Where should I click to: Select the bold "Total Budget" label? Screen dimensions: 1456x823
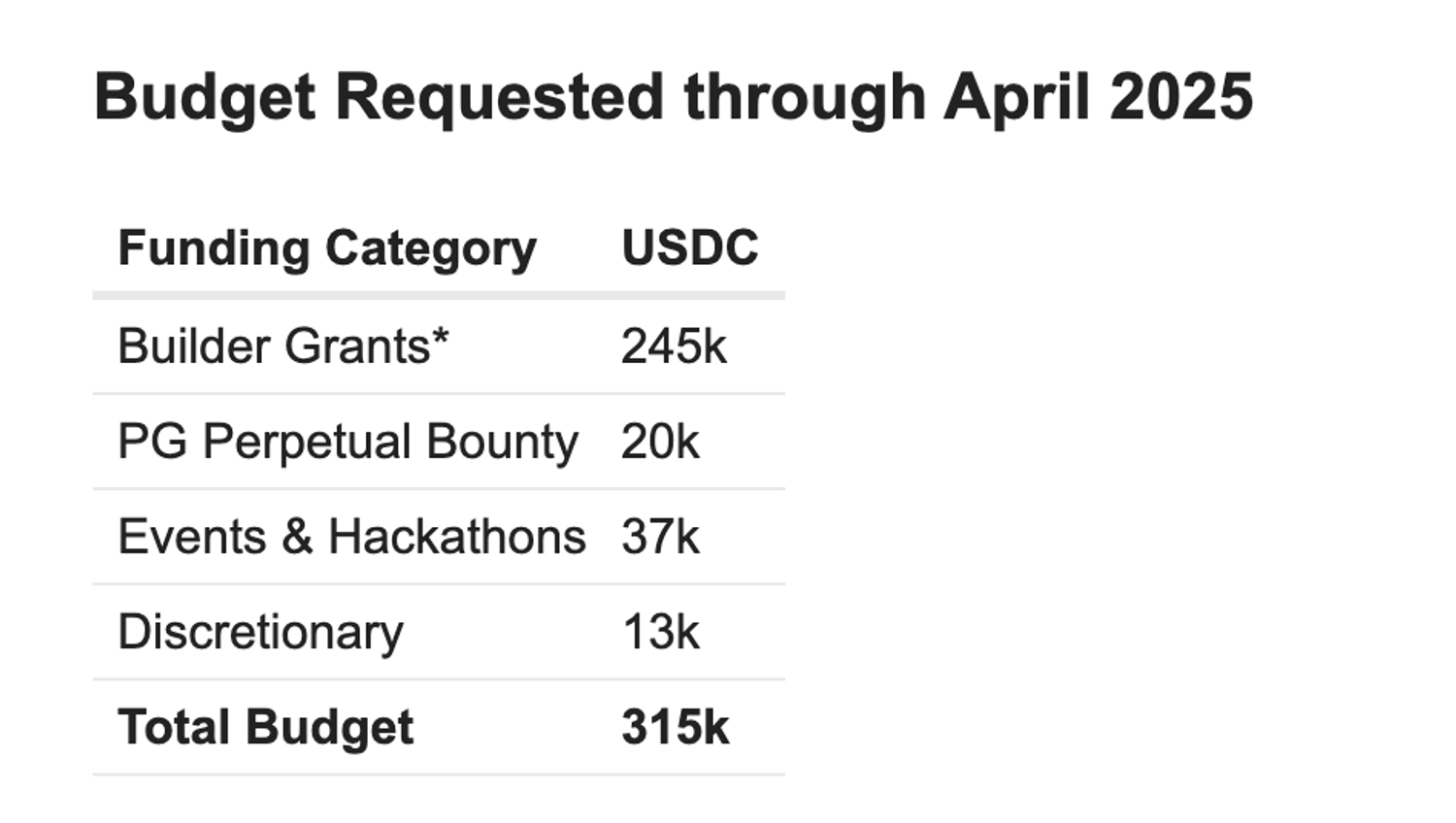pos(265,727)
